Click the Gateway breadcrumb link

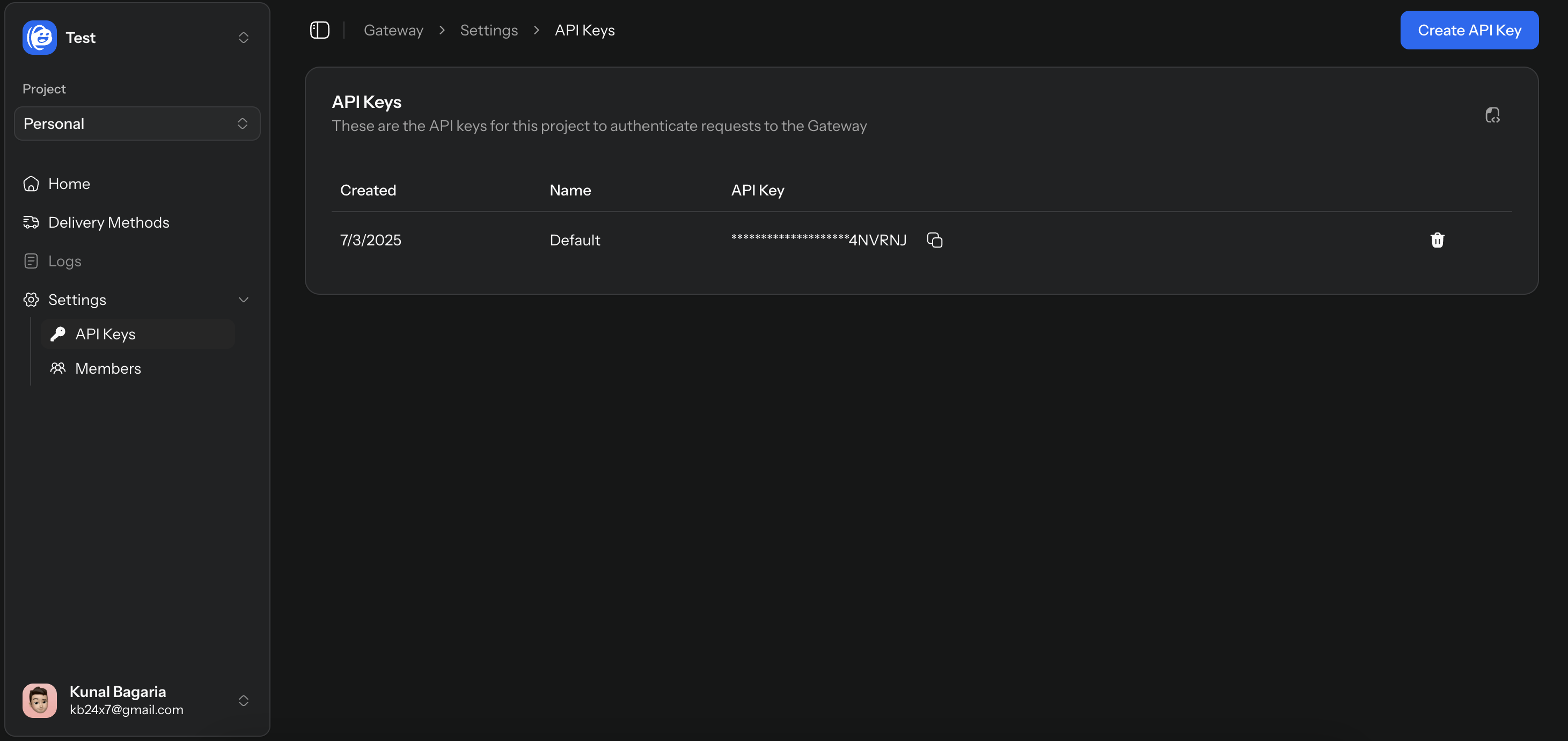click(393, 30)
